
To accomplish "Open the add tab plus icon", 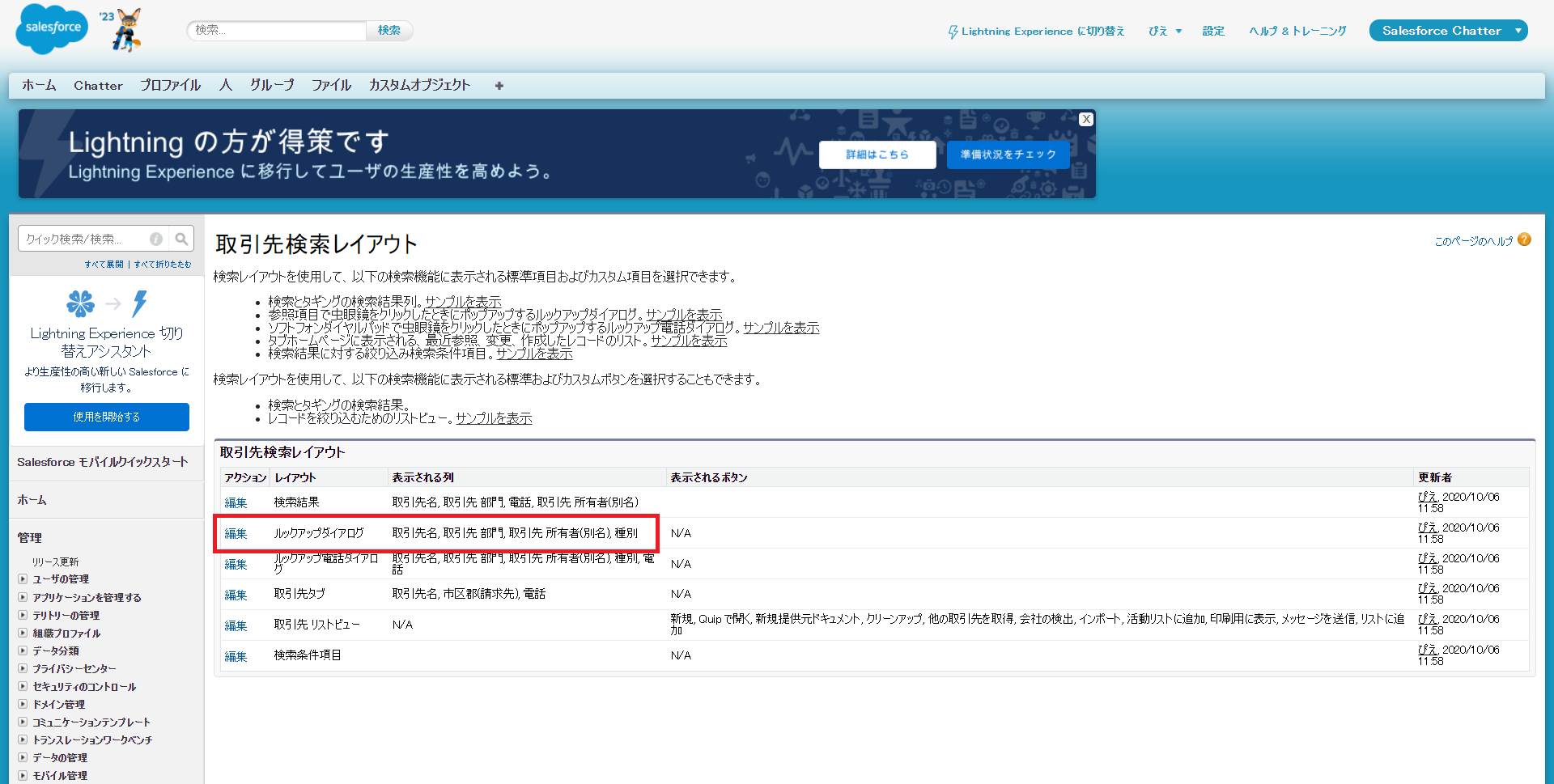I will point(499,86).
